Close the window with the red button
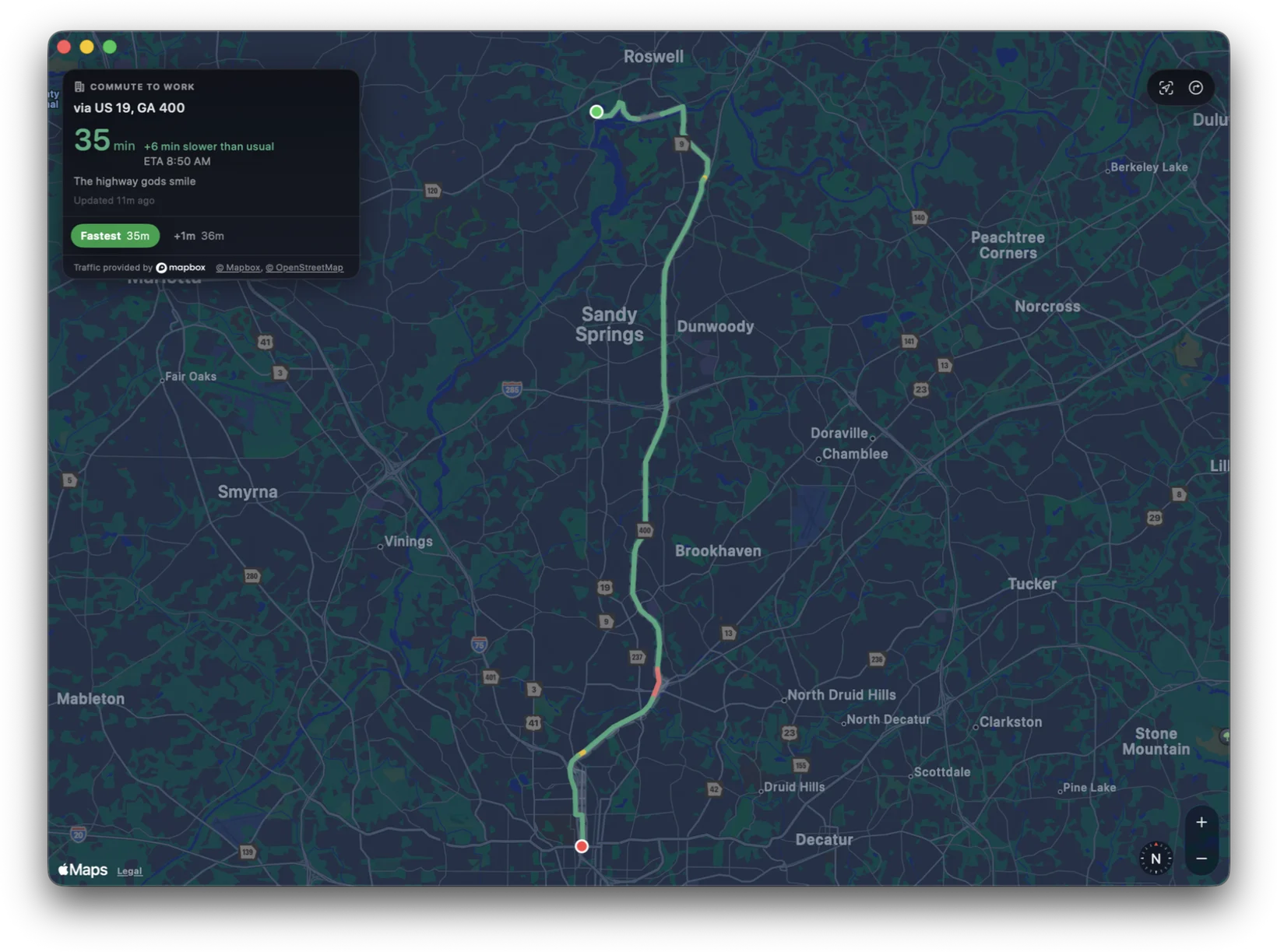1277x952 pixels. point(64,47)
